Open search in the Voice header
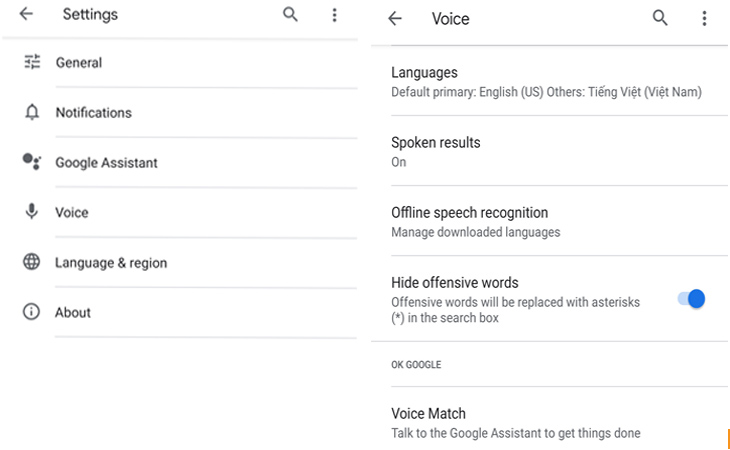This screenshot has width=730, height=450. tap(660, 18)
